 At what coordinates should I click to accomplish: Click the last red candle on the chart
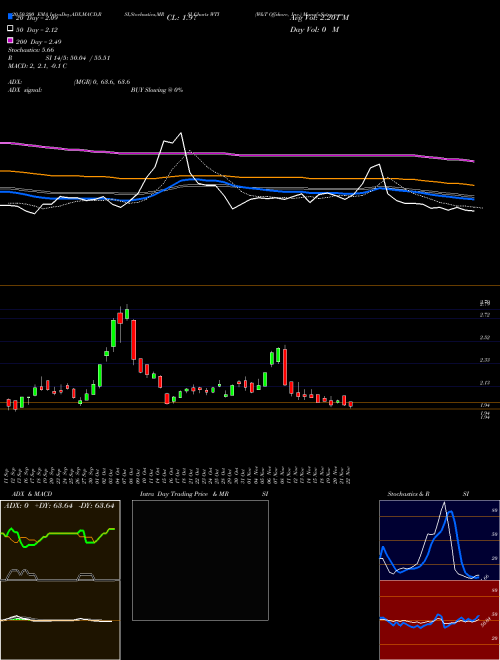351,404
